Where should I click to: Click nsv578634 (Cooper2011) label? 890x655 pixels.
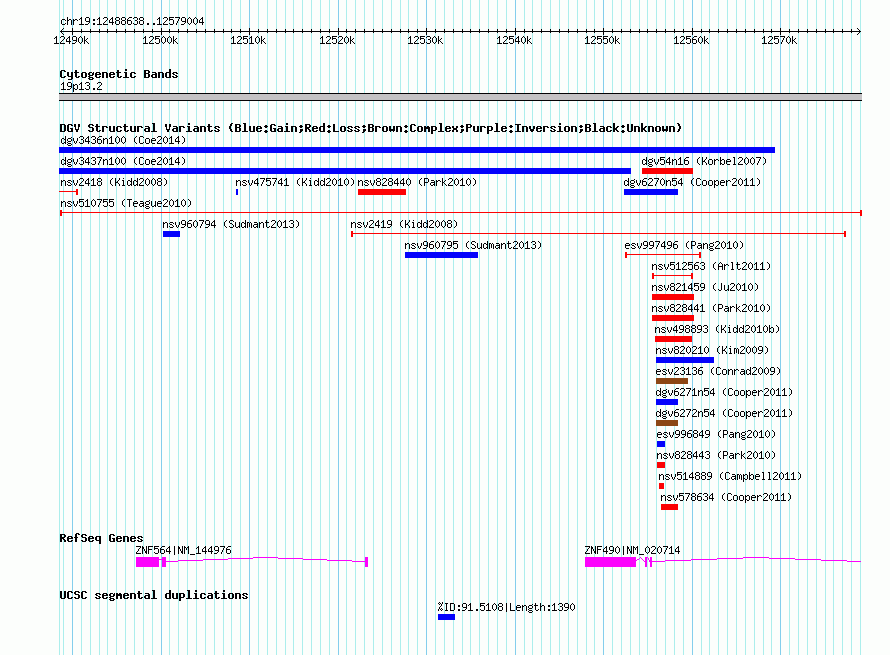pos(726,497)
